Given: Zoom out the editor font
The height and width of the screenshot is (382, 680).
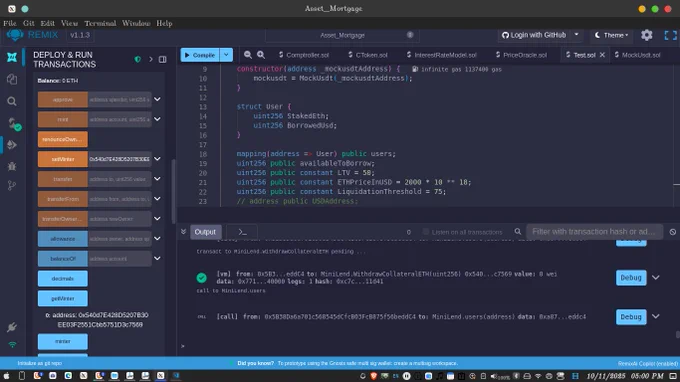Looking at the screenshot, I should click(248, 55).
